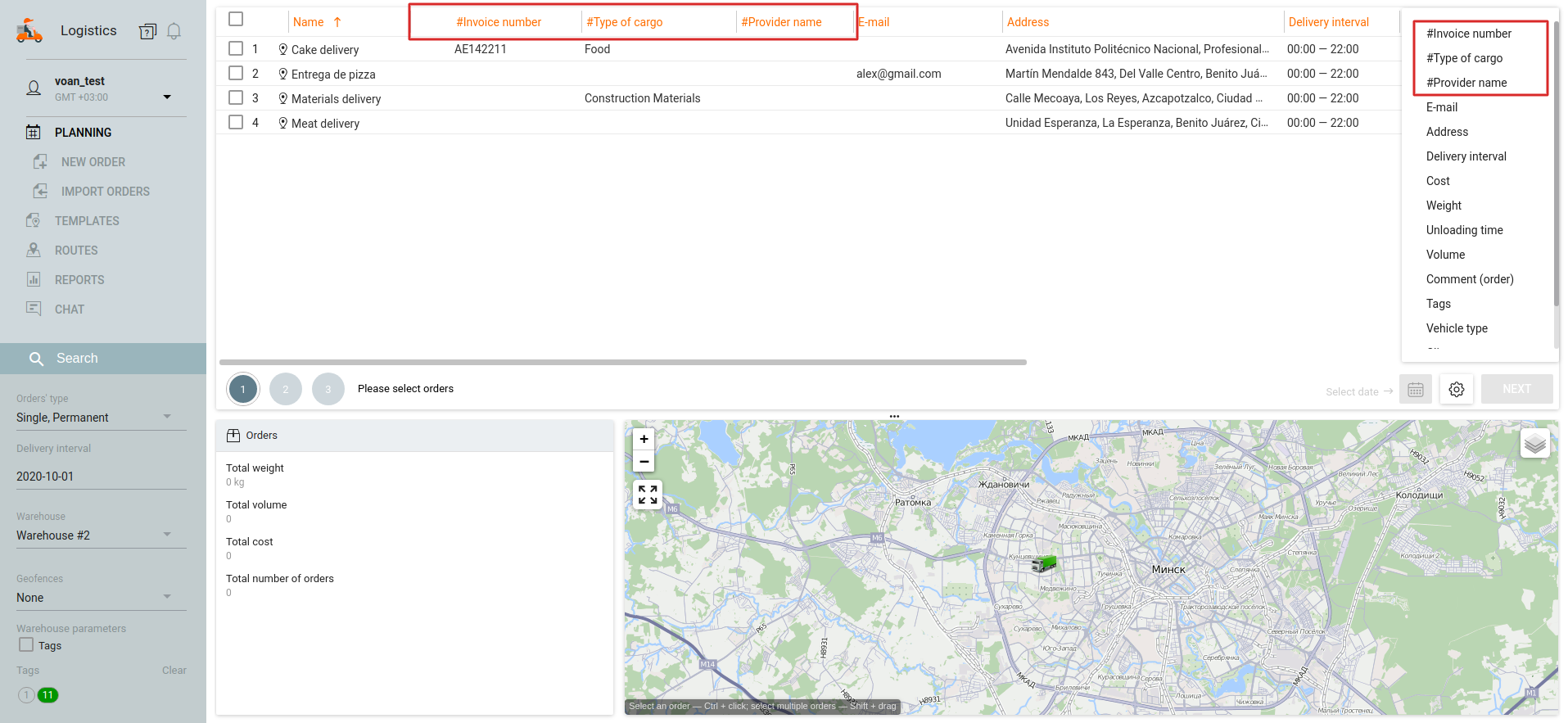Zoom out on the map
This screenshot has width=1568, height=723.
click(644, 462)
